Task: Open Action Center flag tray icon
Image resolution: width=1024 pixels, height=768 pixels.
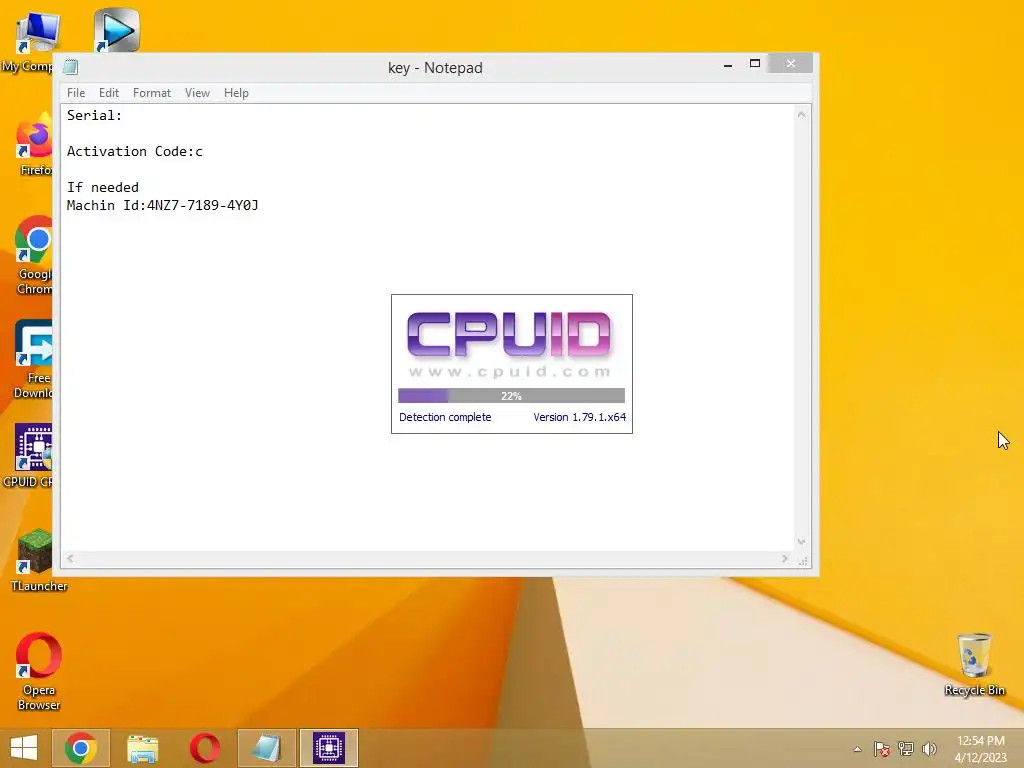Action: (882, 749)
